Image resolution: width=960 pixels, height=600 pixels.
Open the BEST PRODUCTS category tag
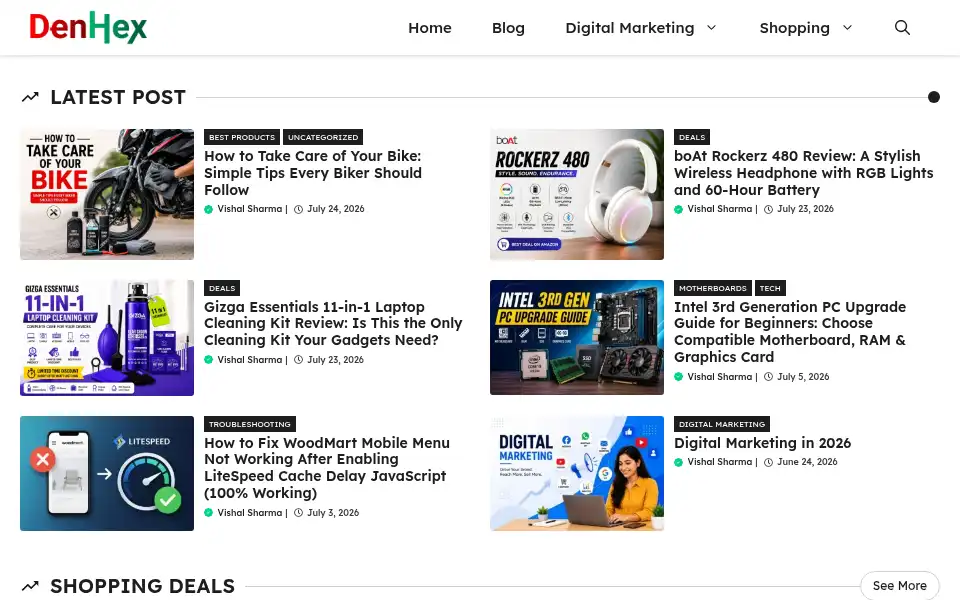click(x=242, y=137)
